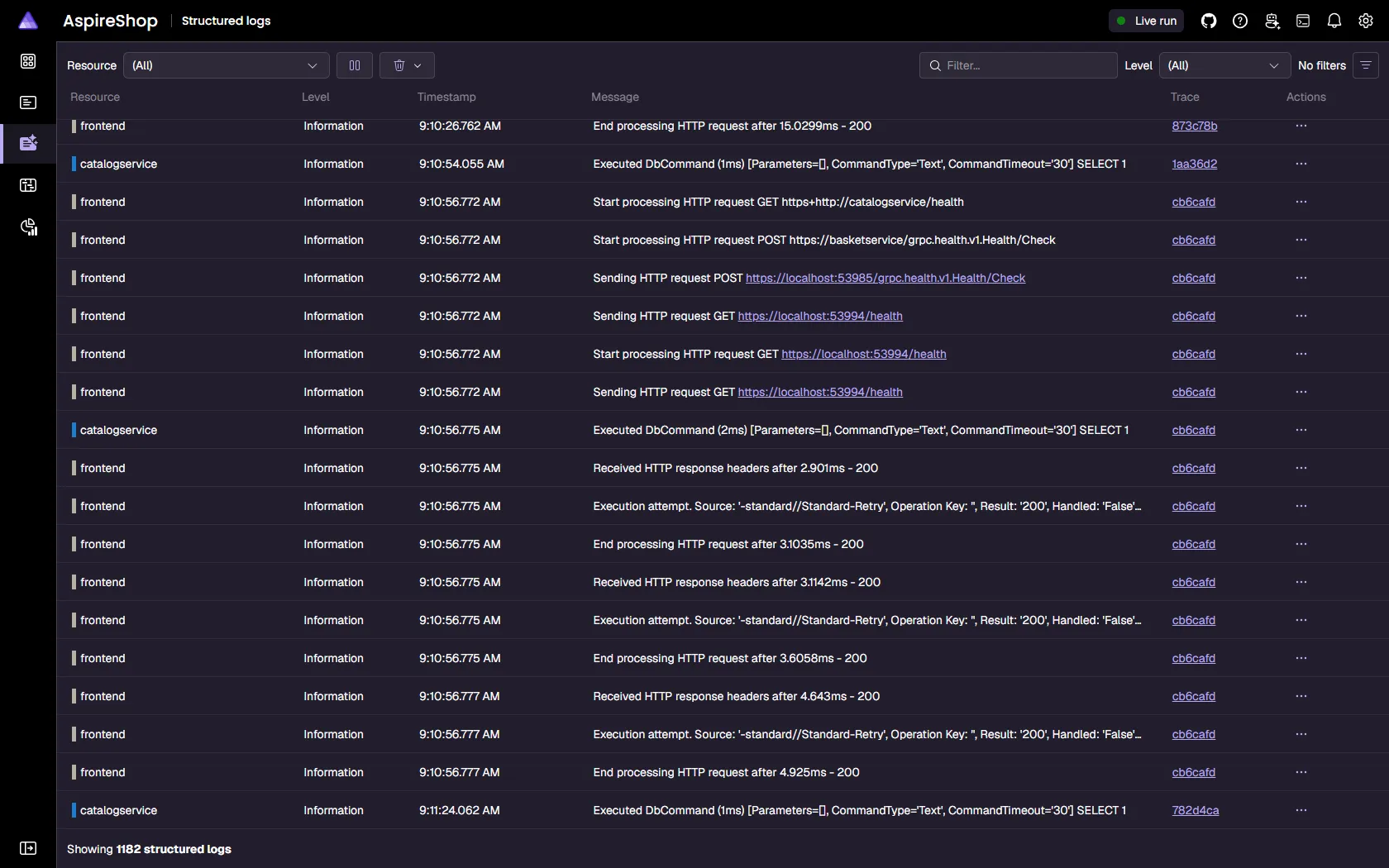Viewport: 1389px width, 868px height.
Task: Open trace link 1aa36d2
Action: (1195, 164)
